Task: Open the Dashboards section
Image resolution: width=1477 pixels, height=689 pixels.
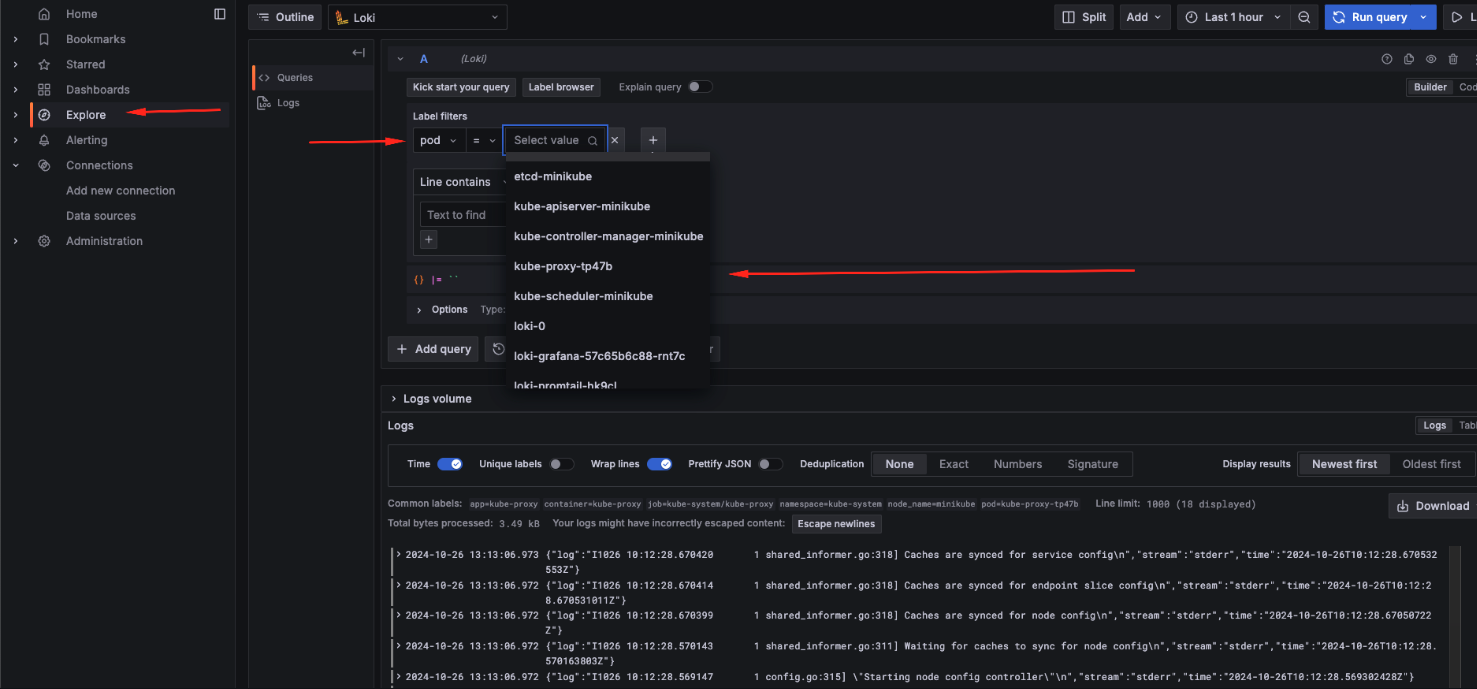Action: coord(97,89)
